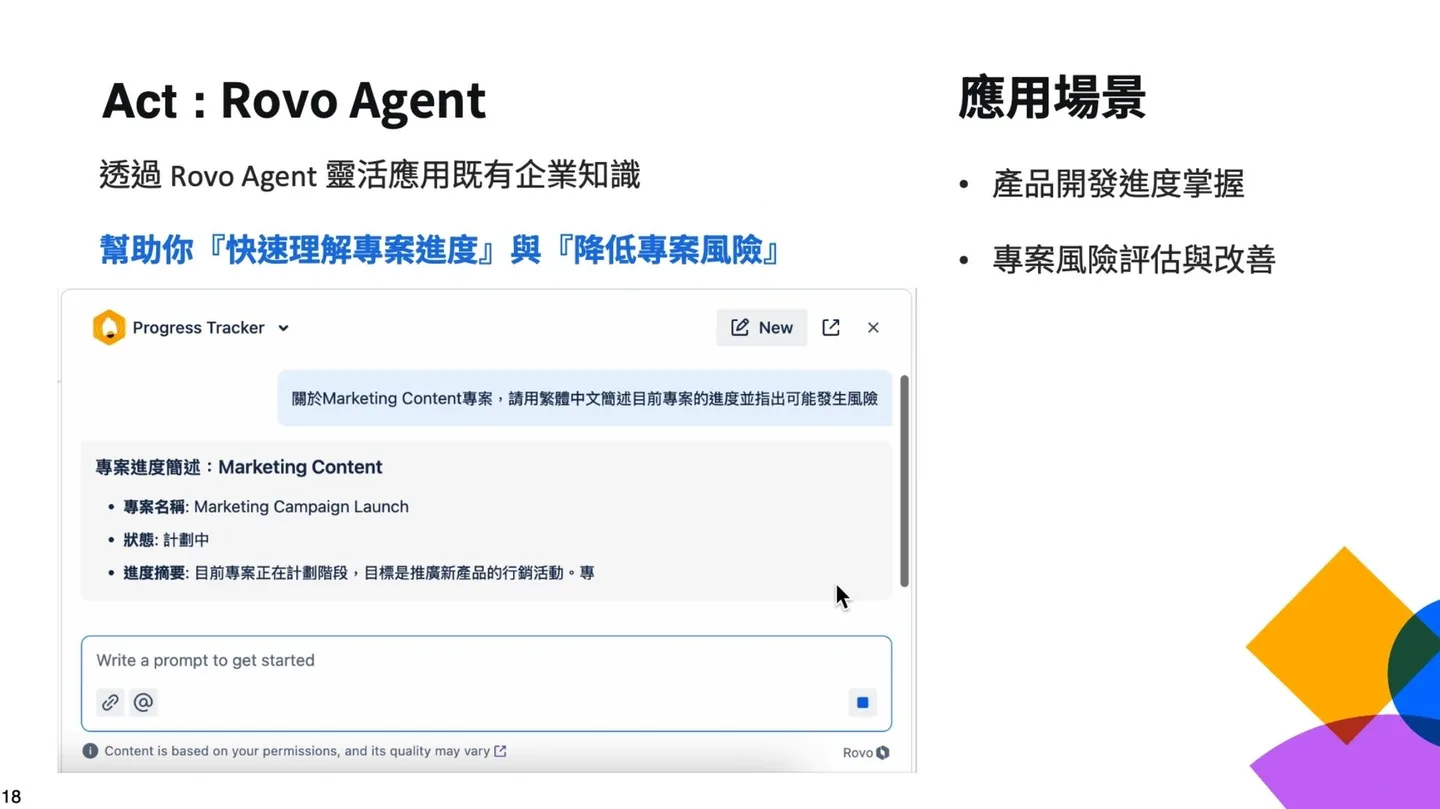This screenshot has width=1440, height=809.
Task: Open chat in a new window icon
Action: (831, 328)
